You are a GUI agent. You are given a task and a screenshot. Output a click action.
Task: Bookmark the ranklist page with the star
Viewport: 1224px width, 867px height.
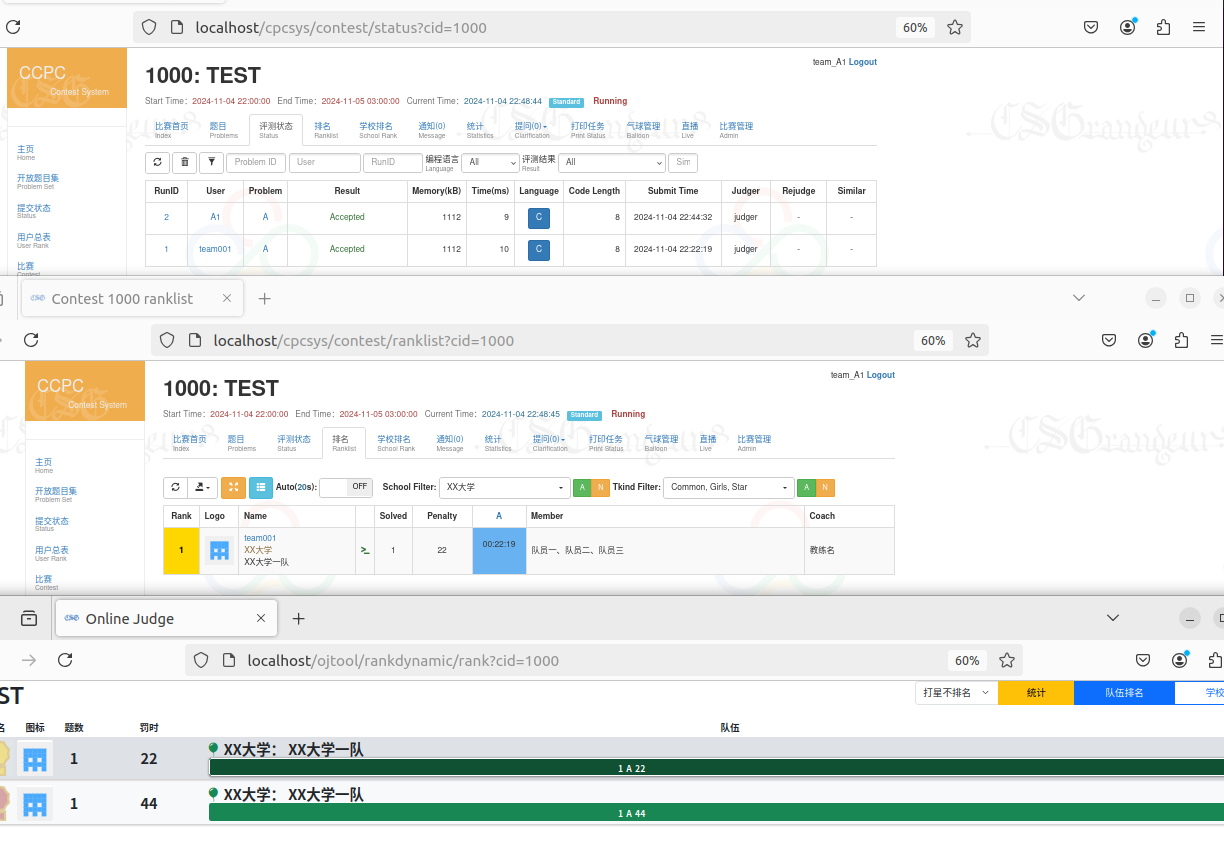click(x=973, y=340)
